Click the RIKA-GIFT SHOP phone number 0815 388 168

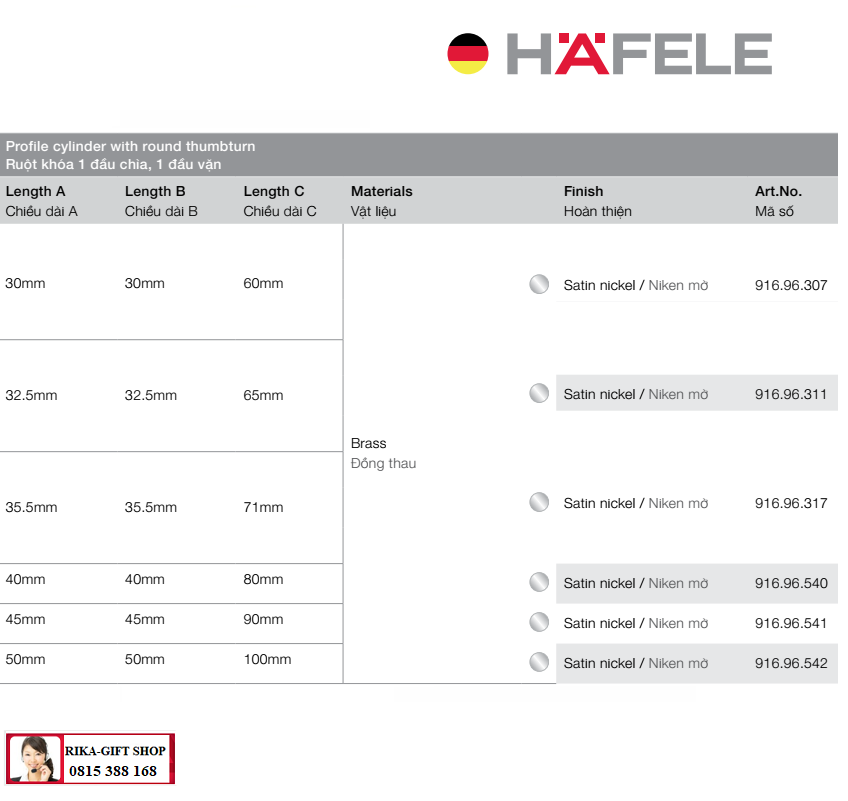(113, 771)
